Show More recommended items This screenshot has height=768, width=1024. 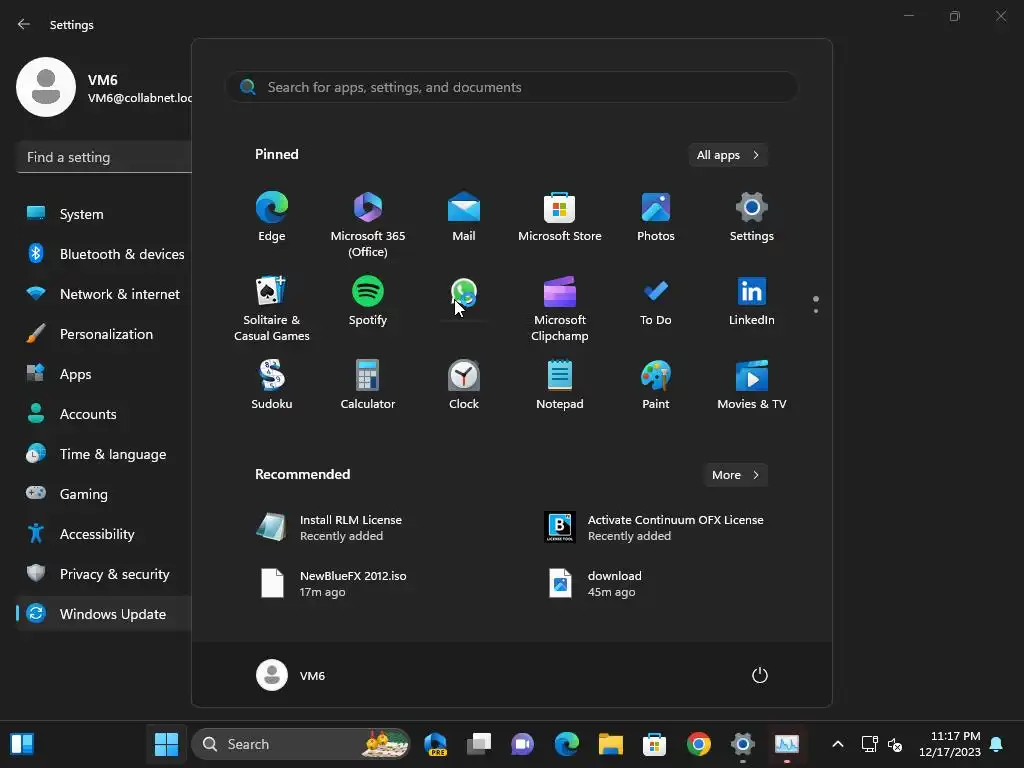click(x=735, y=475)
